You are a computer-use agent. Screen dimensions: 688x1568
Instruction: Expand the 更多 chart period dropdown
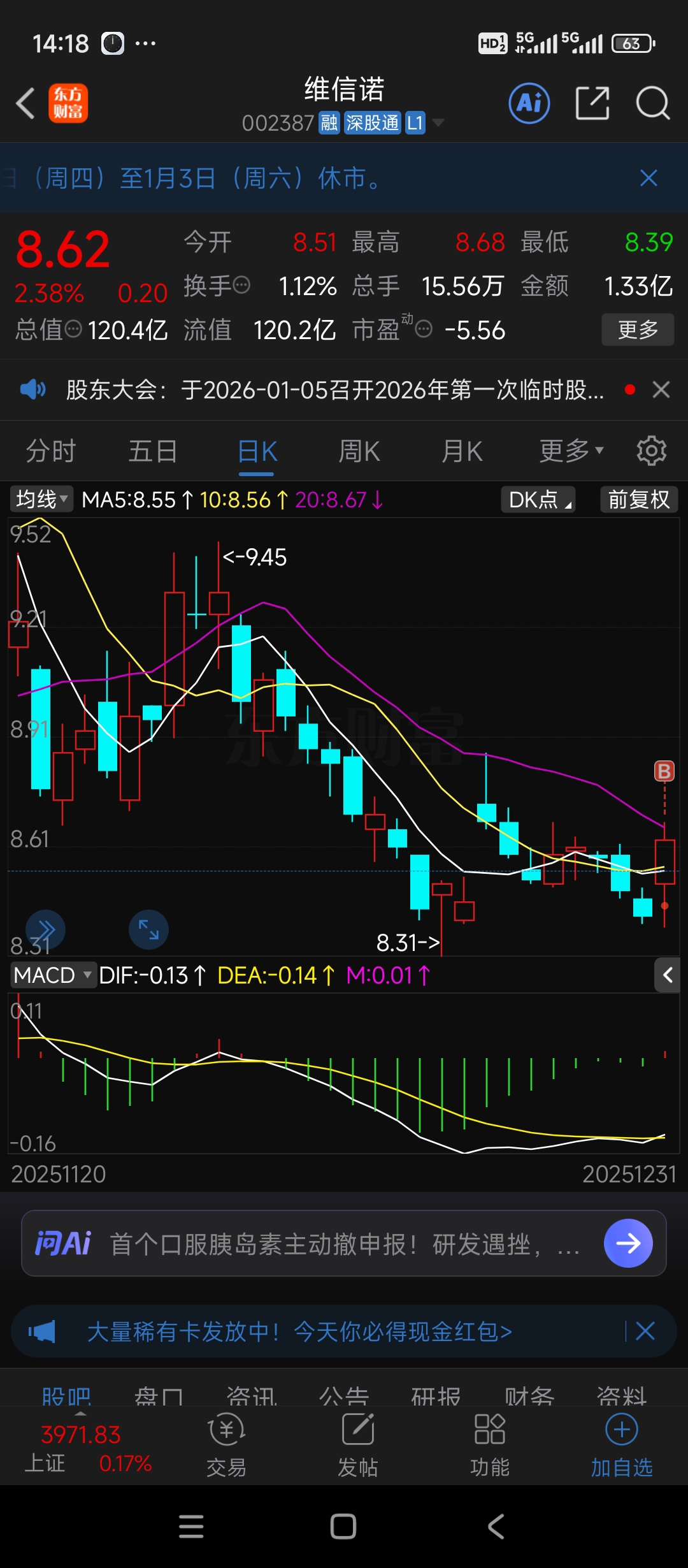tap(571, 451)
